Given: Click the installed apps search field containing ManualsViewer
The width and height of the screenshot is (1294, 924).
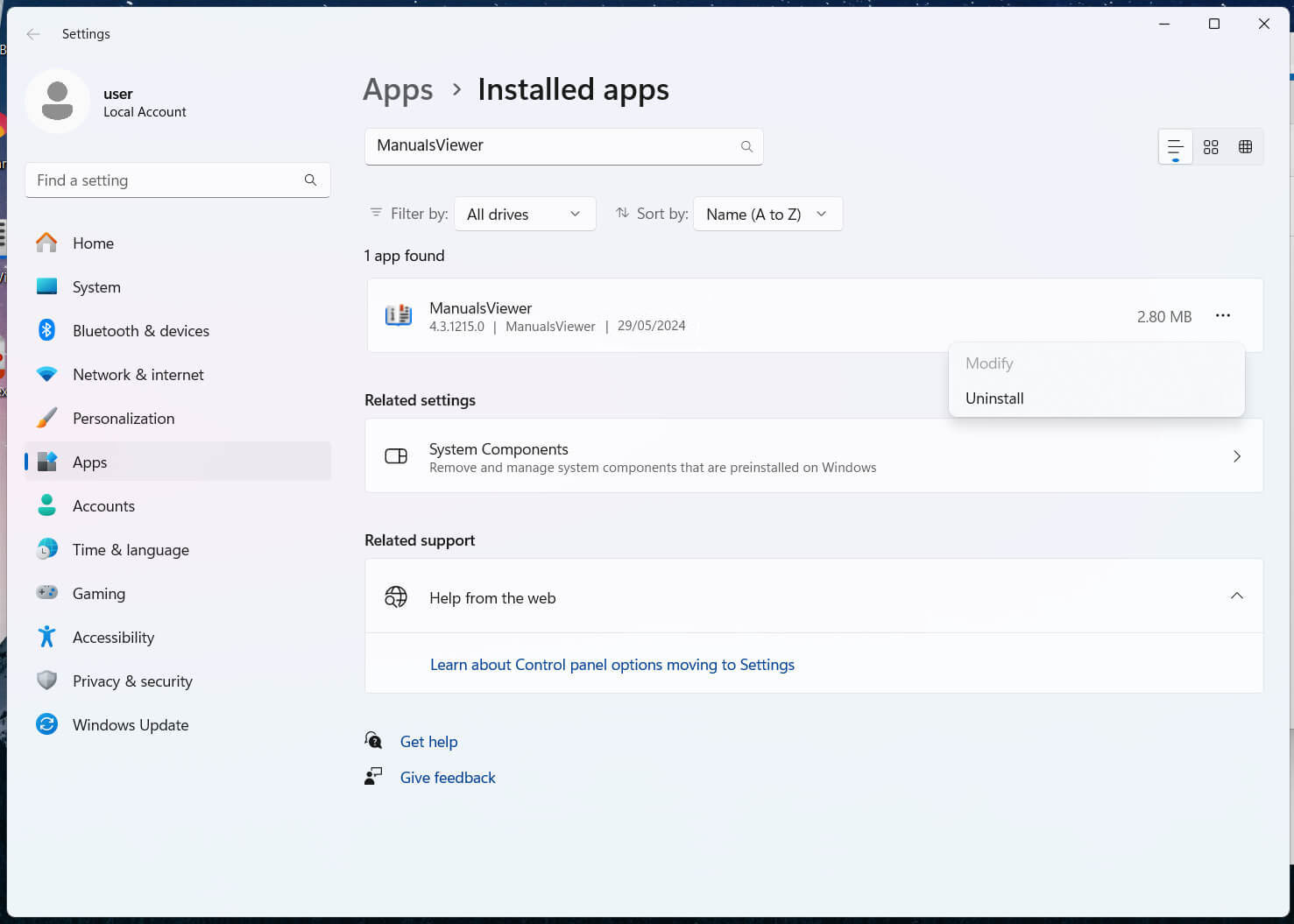Looking at the screenshot, I should (563, 146).
